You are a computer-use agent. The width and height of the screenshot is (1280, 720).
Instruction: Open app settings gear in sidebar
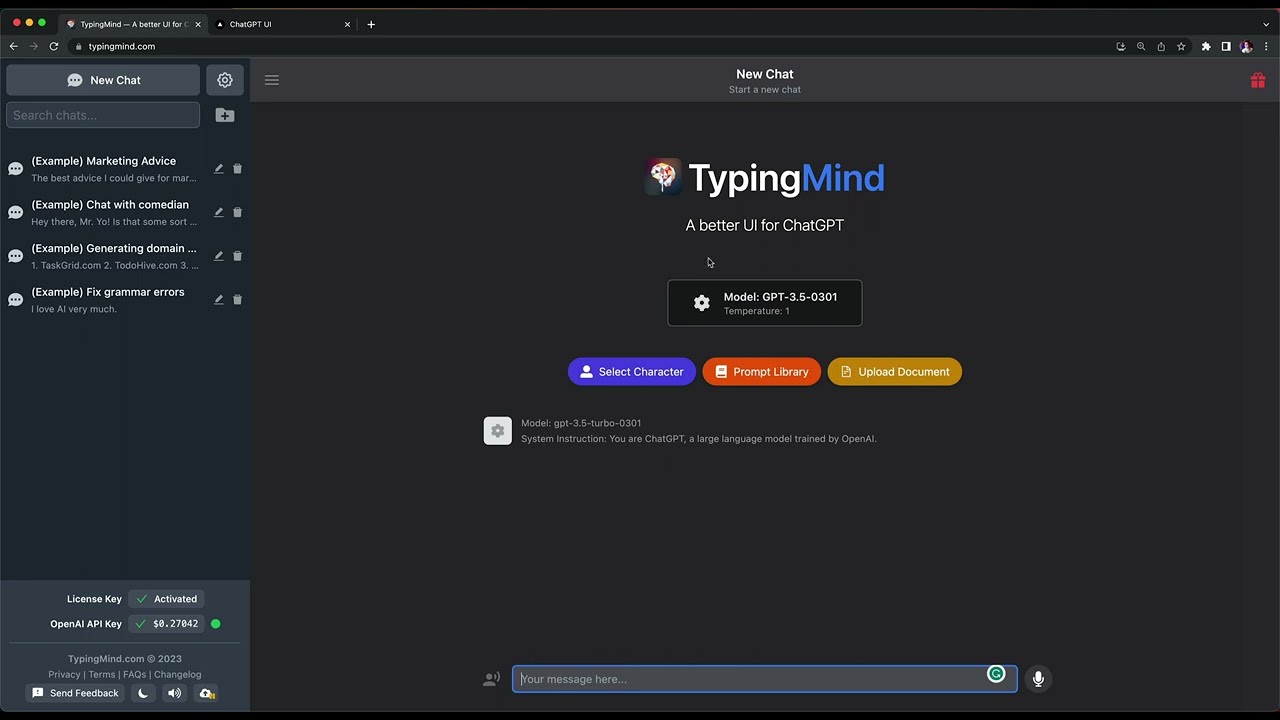pos(225,80)
